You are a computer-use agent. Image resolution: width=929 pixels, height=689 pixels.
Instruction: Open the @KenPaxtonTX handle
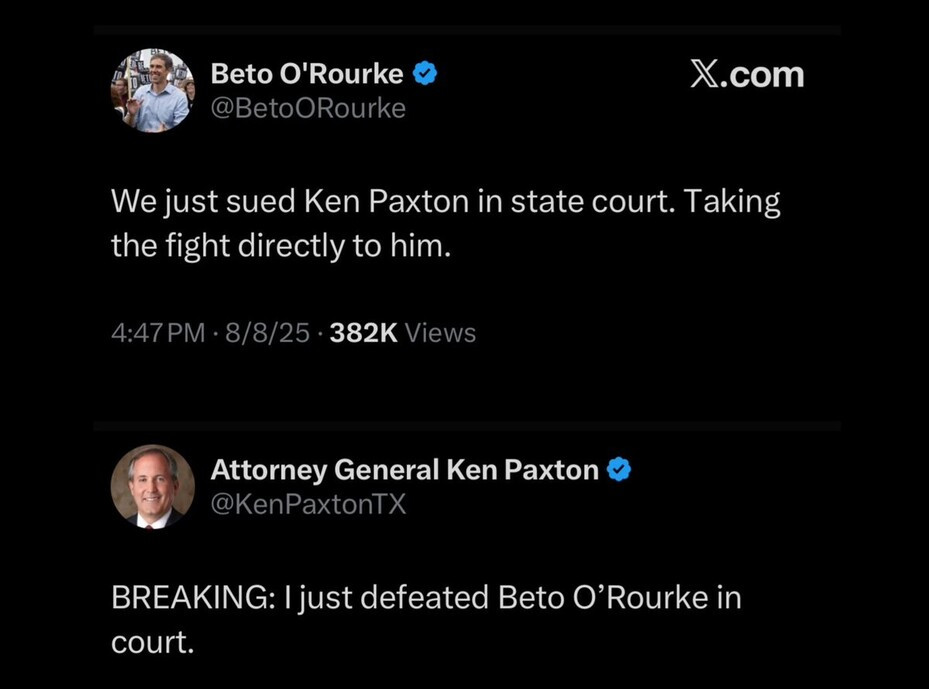pos(308,504)
